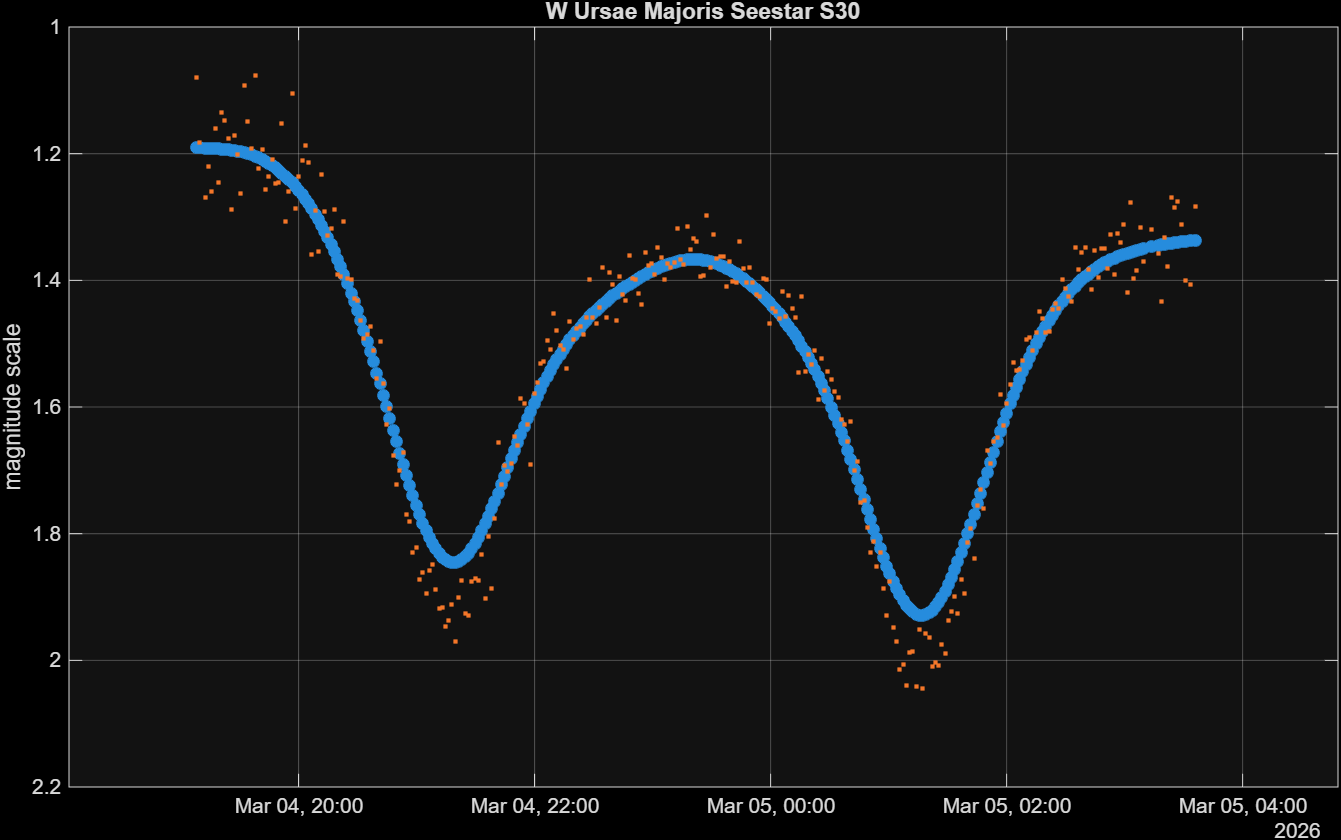Select the y-axis tick label 2.2
Viewport: 1341px width, 840px height.
44,787
